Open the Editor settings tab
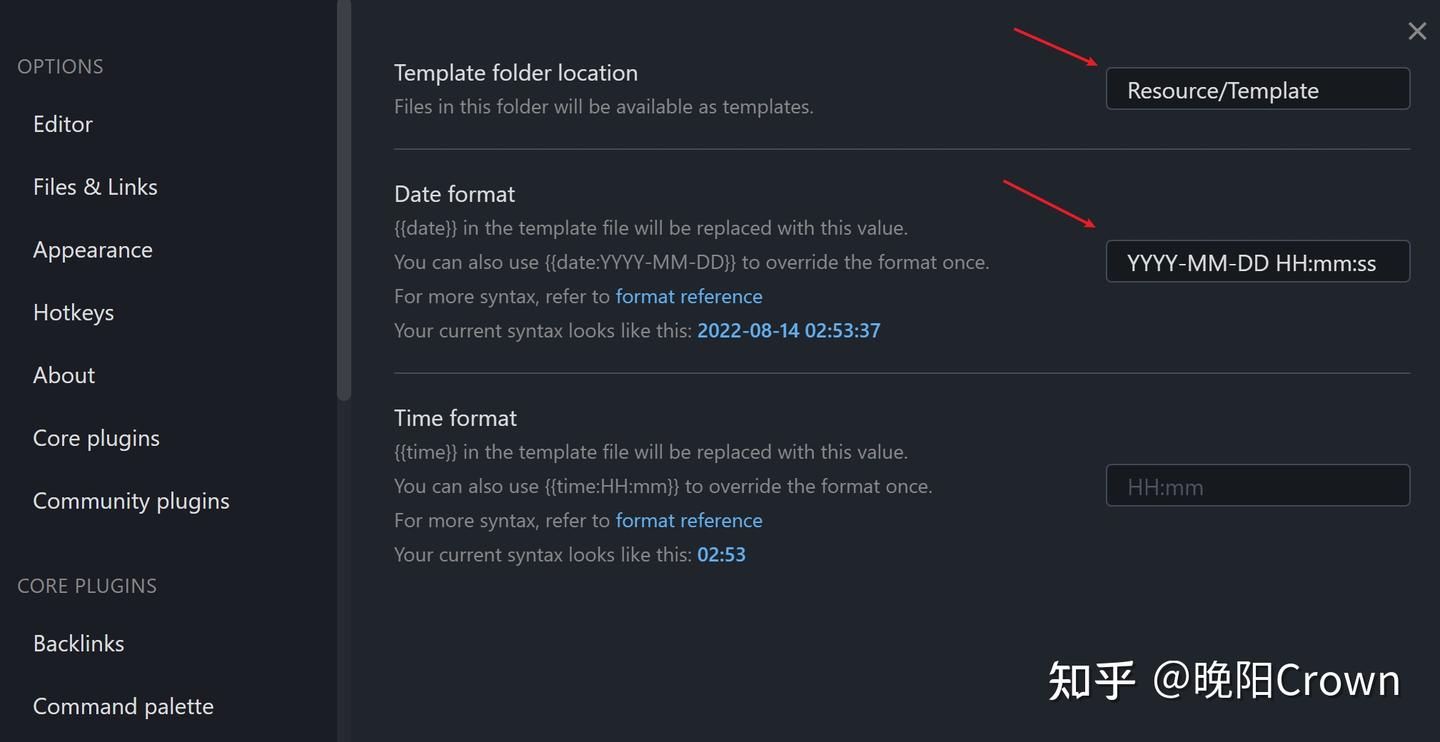1440x742 pixels. [x=63, y=124]
